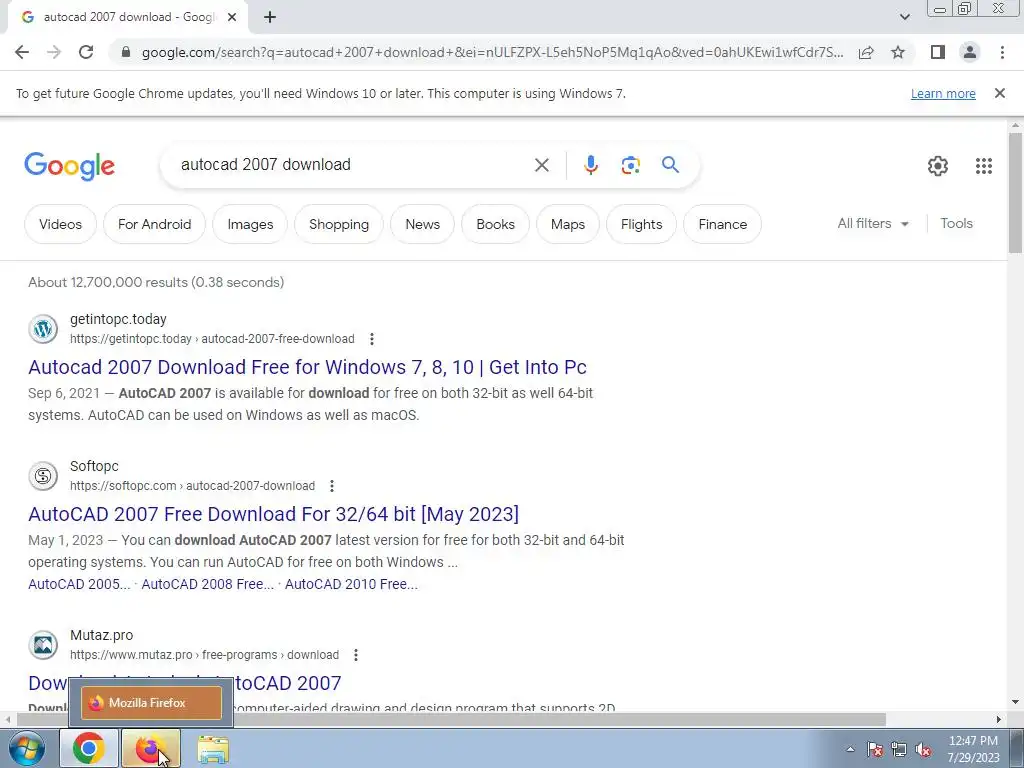Switch to Books results
1024x768 pixels.
click(495, 224)
